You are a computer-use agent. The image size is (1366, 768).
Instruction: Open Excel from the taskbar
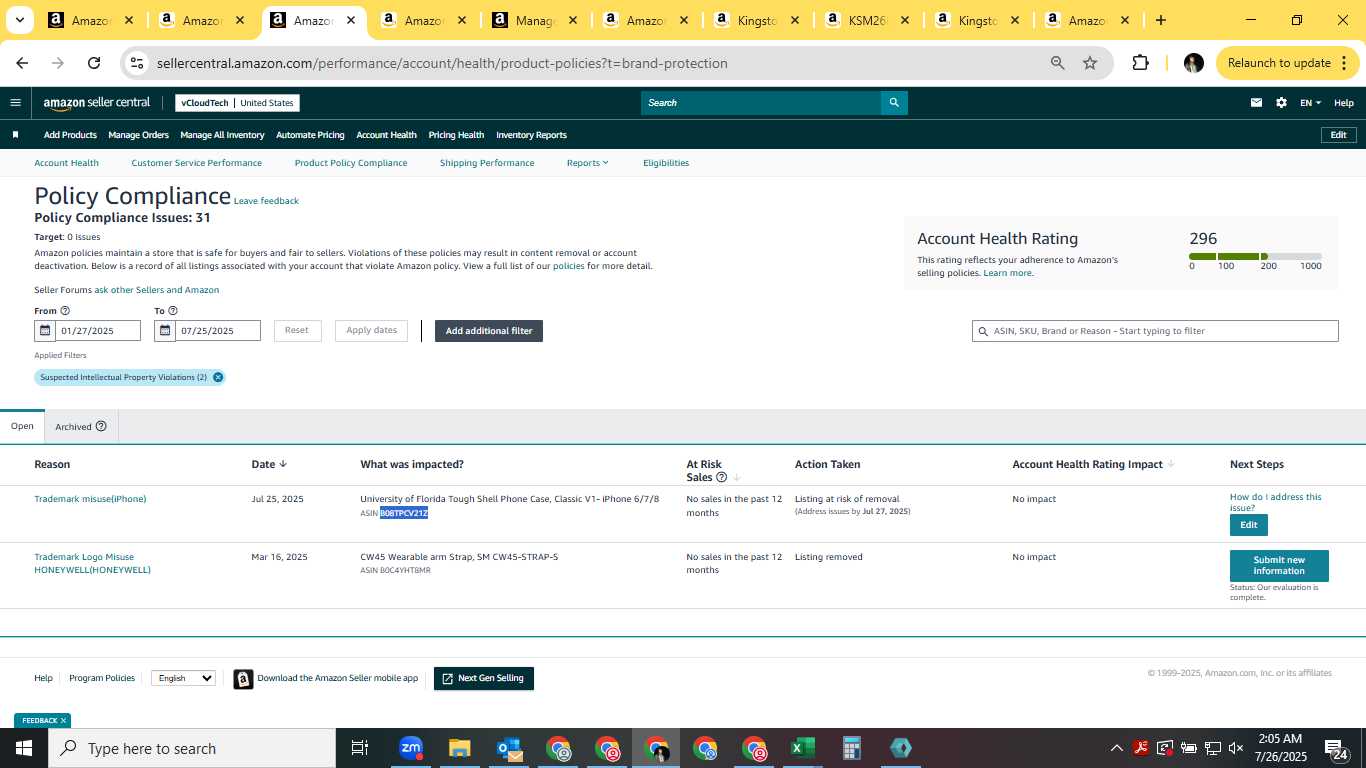(802, 748)
